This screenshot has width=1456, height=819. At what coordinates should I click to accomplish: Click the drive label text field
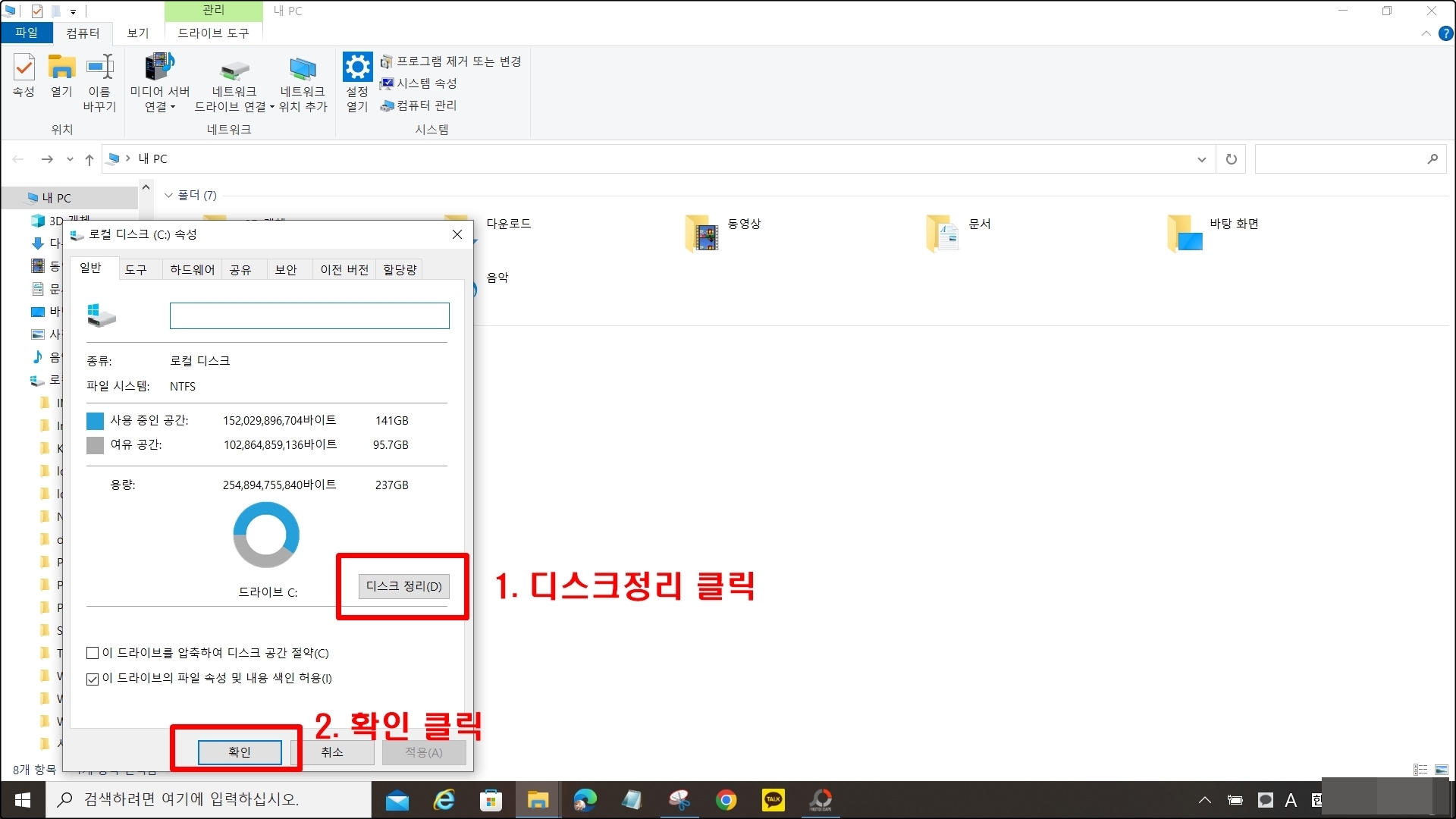[x=309, y=315]
